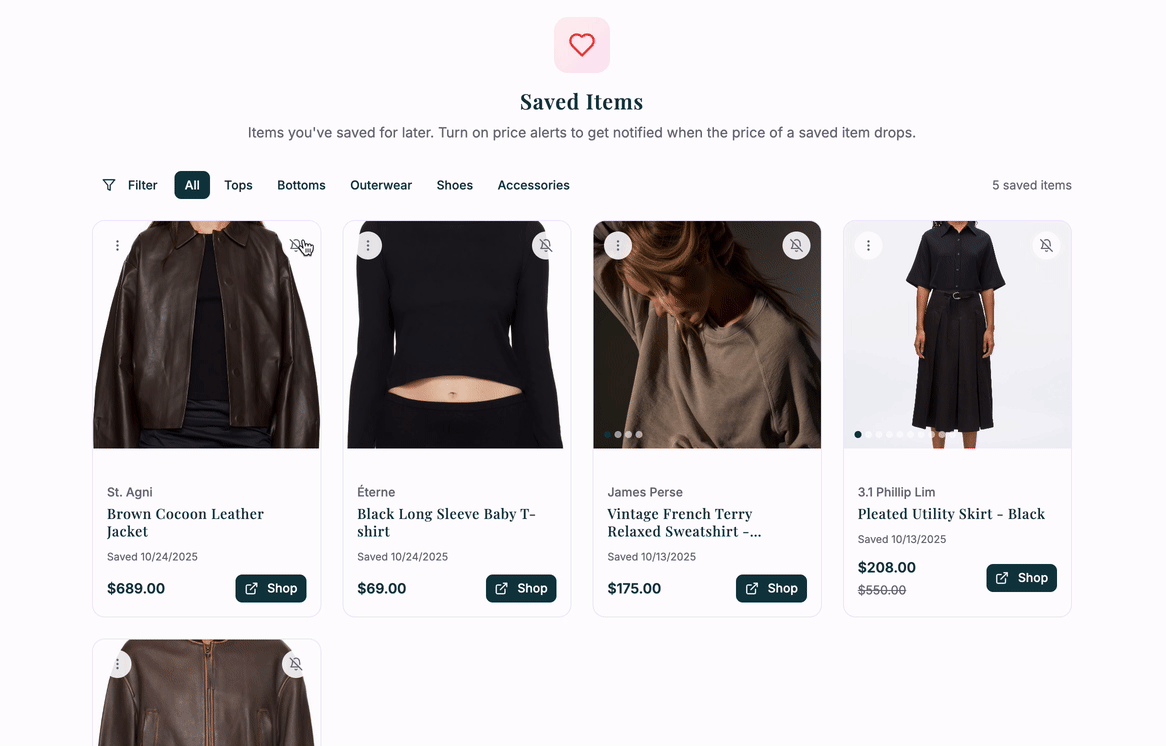Image resolution: width=1166 pixels, height=746 pixels.
Task: Select second image dot on French Terry Sweatshirt
Action: (x=618, y=434)
